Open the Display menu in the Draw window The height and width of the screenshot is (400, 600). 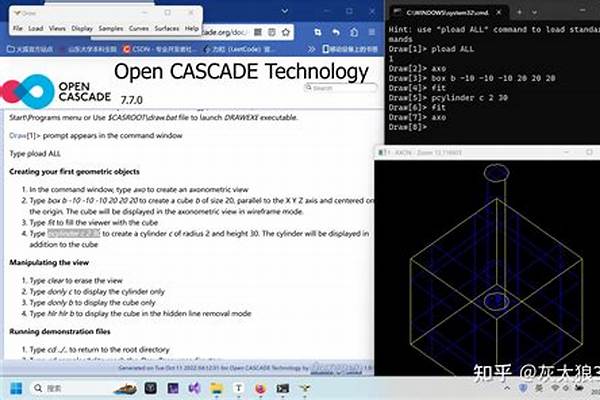82,28
